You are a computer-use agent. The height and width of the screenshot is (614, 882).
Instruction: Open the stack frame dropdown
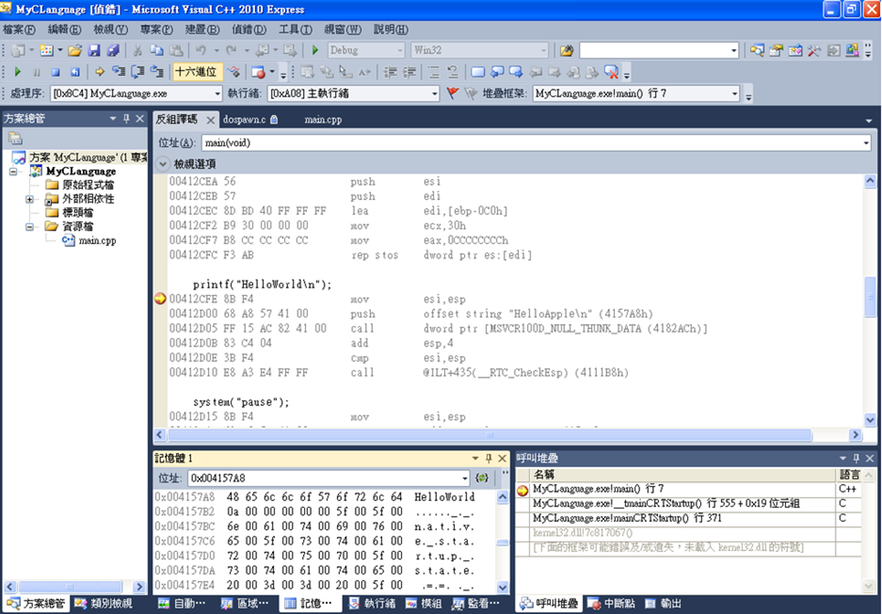[x=735, y=94]
